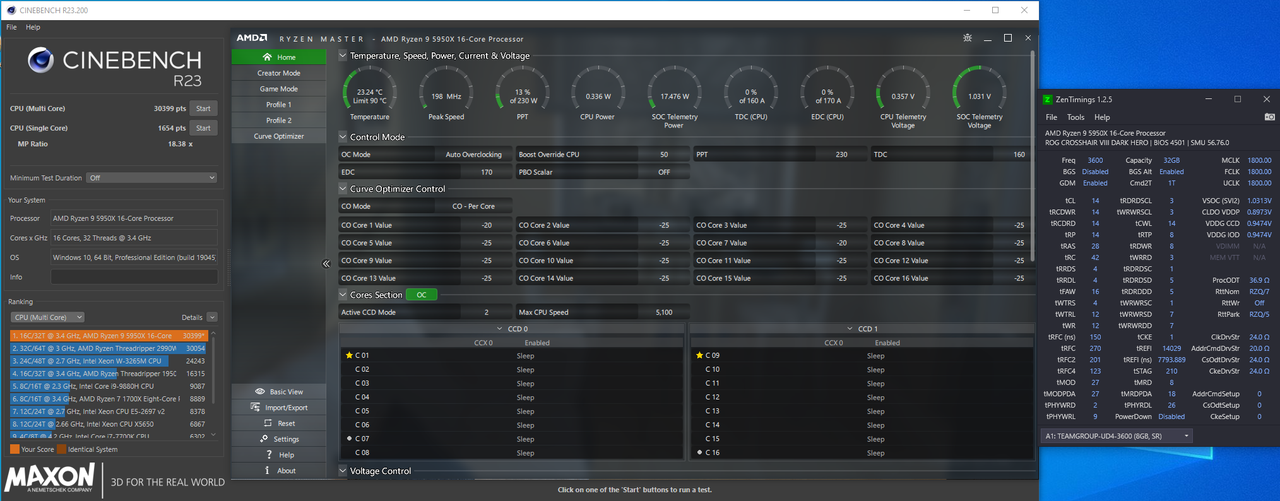Click Reset in Ryzen Master sidebar
Screen dimensions: 1280x501
coord(278,423)
